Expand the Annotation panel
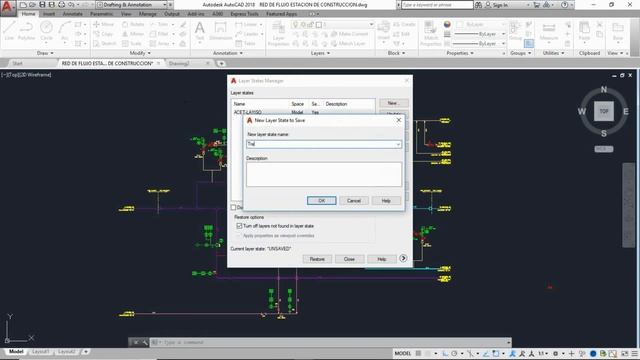The height and width of the screenshot is (360, 640). 228,53
